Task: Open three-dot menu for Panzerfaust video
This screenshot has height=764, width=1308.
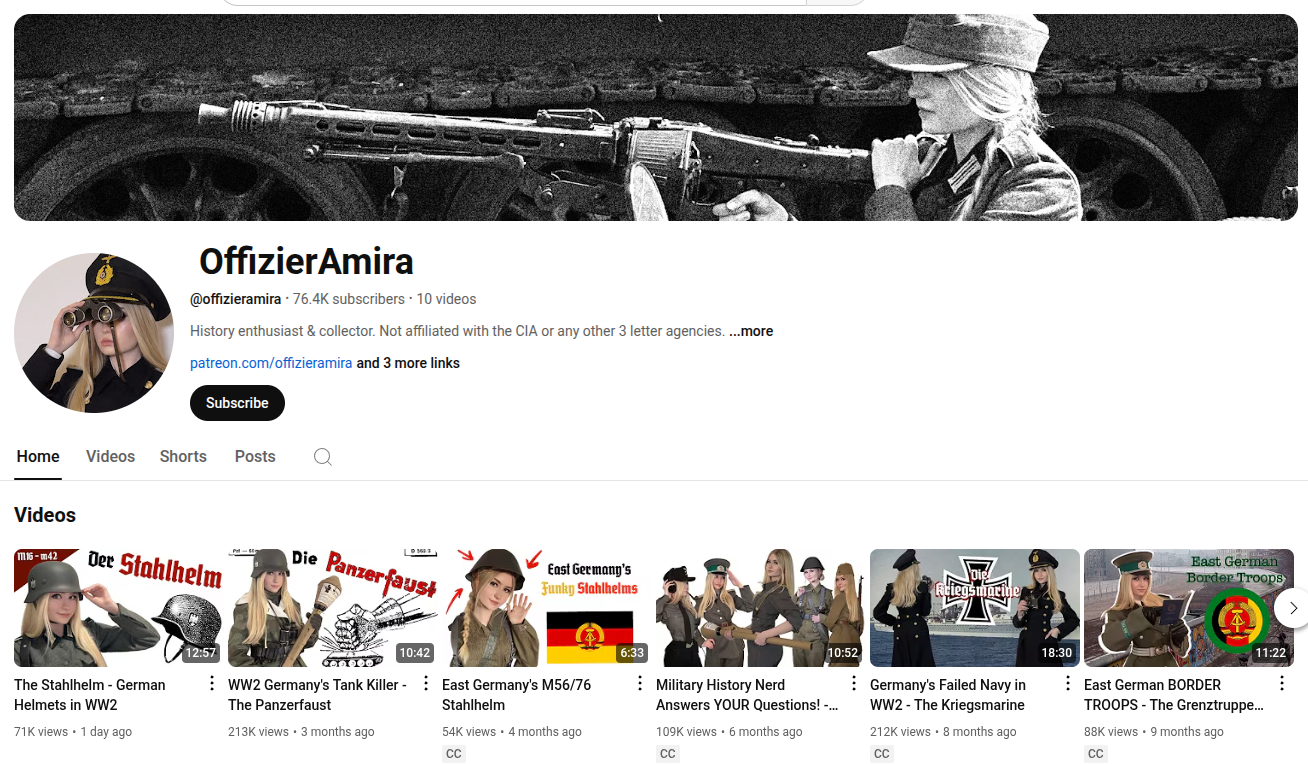Action: 426,684
